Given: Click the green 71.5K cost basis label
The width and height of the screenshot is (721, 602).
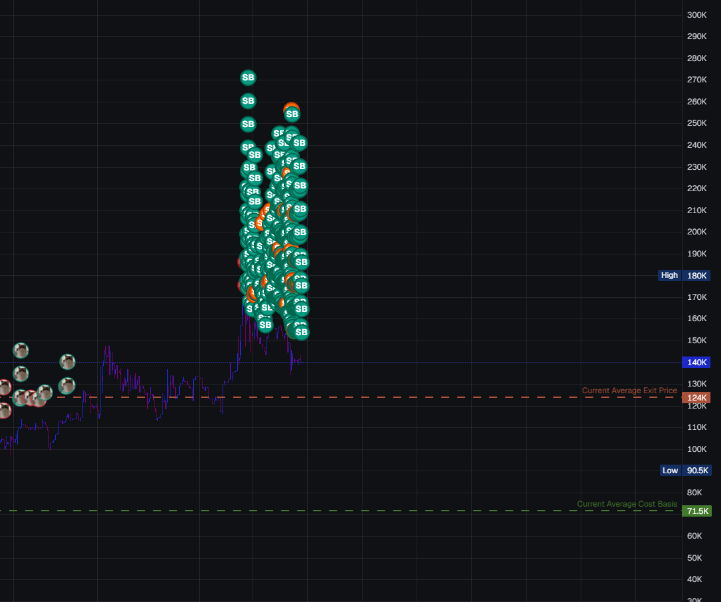Looking at the screenshot, I should click(697, 511).
